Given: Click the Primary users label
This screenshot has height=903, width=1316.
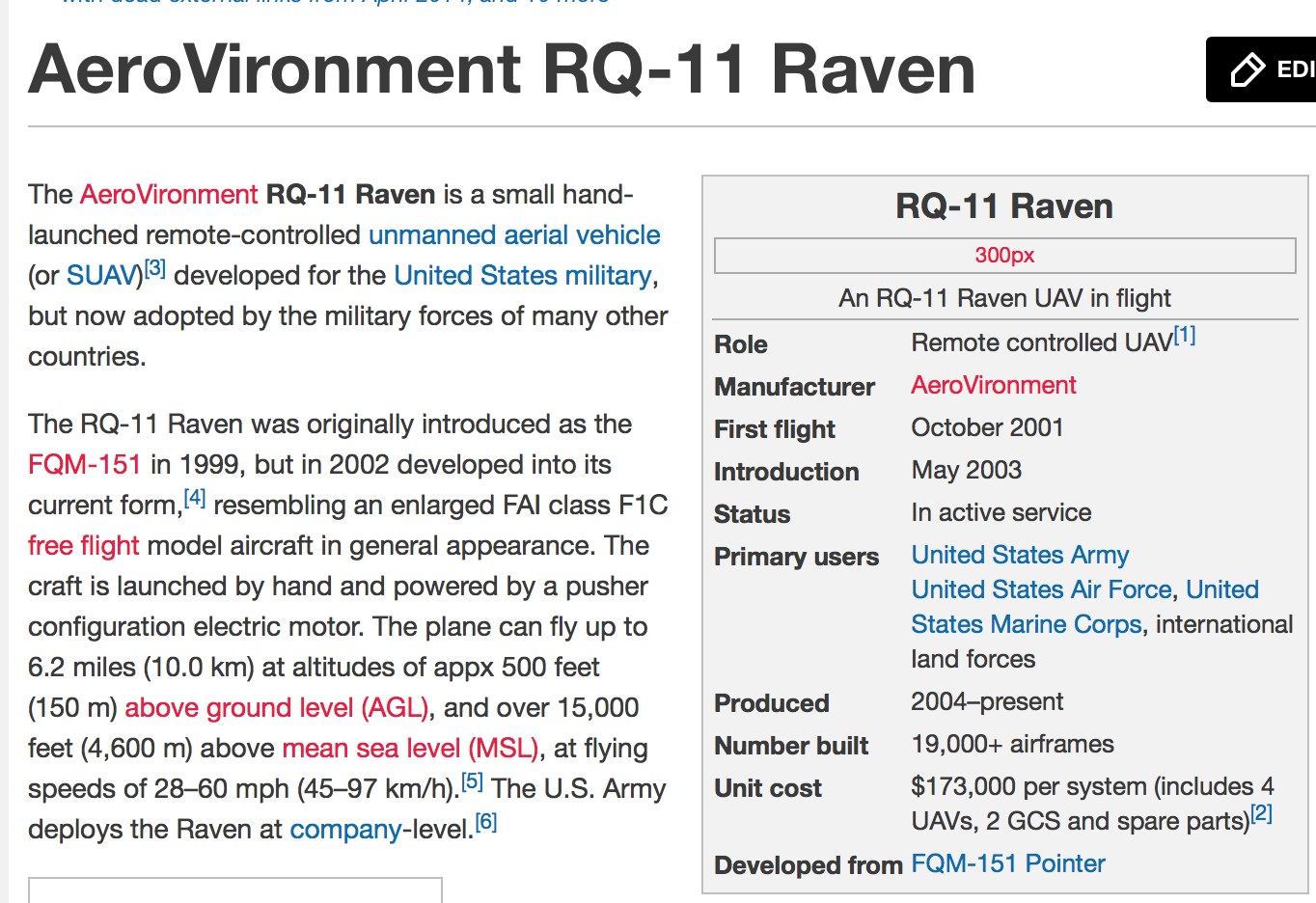Looking at the screenshot, I should pyautogui.click(x=797, y=558).
